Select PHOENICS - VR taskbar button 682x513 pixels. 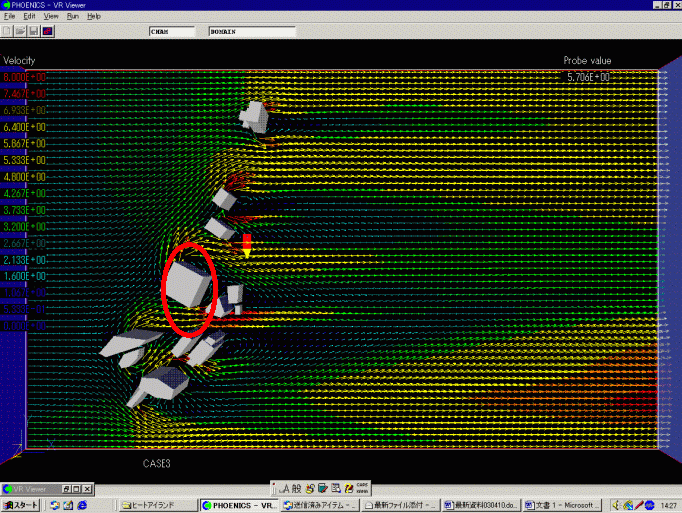[239, 505]
